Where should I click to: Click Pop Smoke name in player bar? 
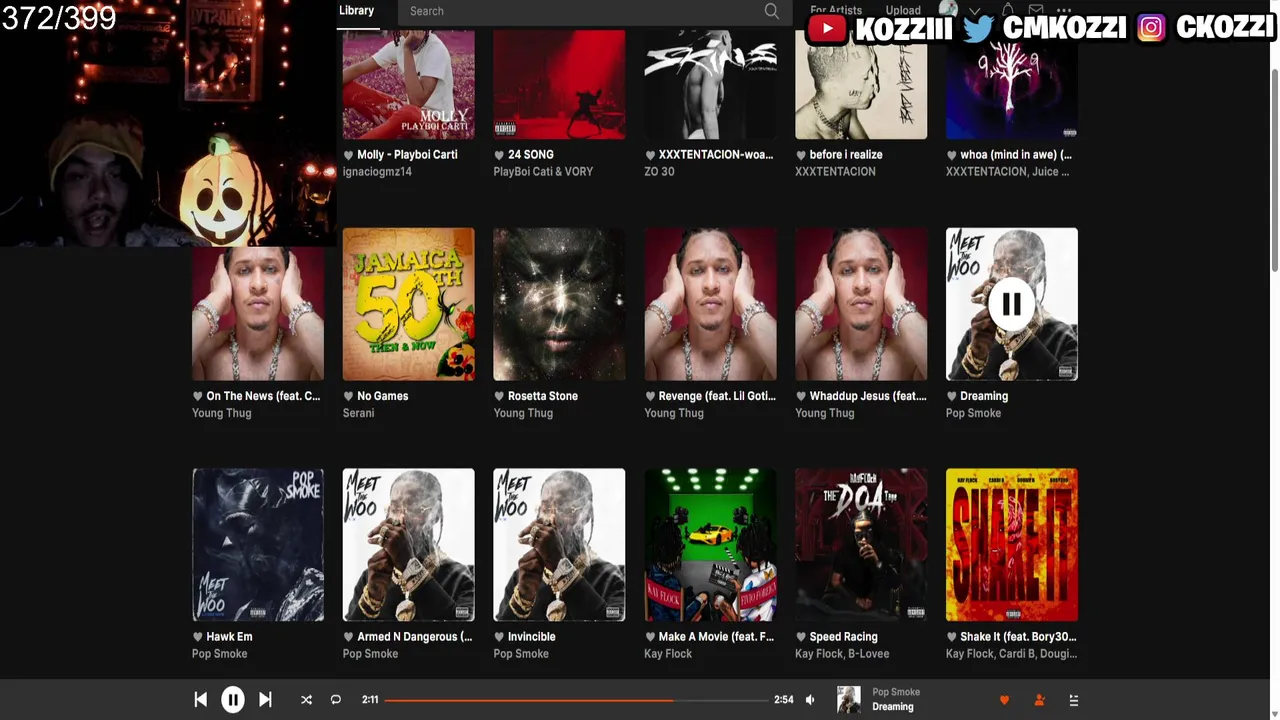click(896, 692)
